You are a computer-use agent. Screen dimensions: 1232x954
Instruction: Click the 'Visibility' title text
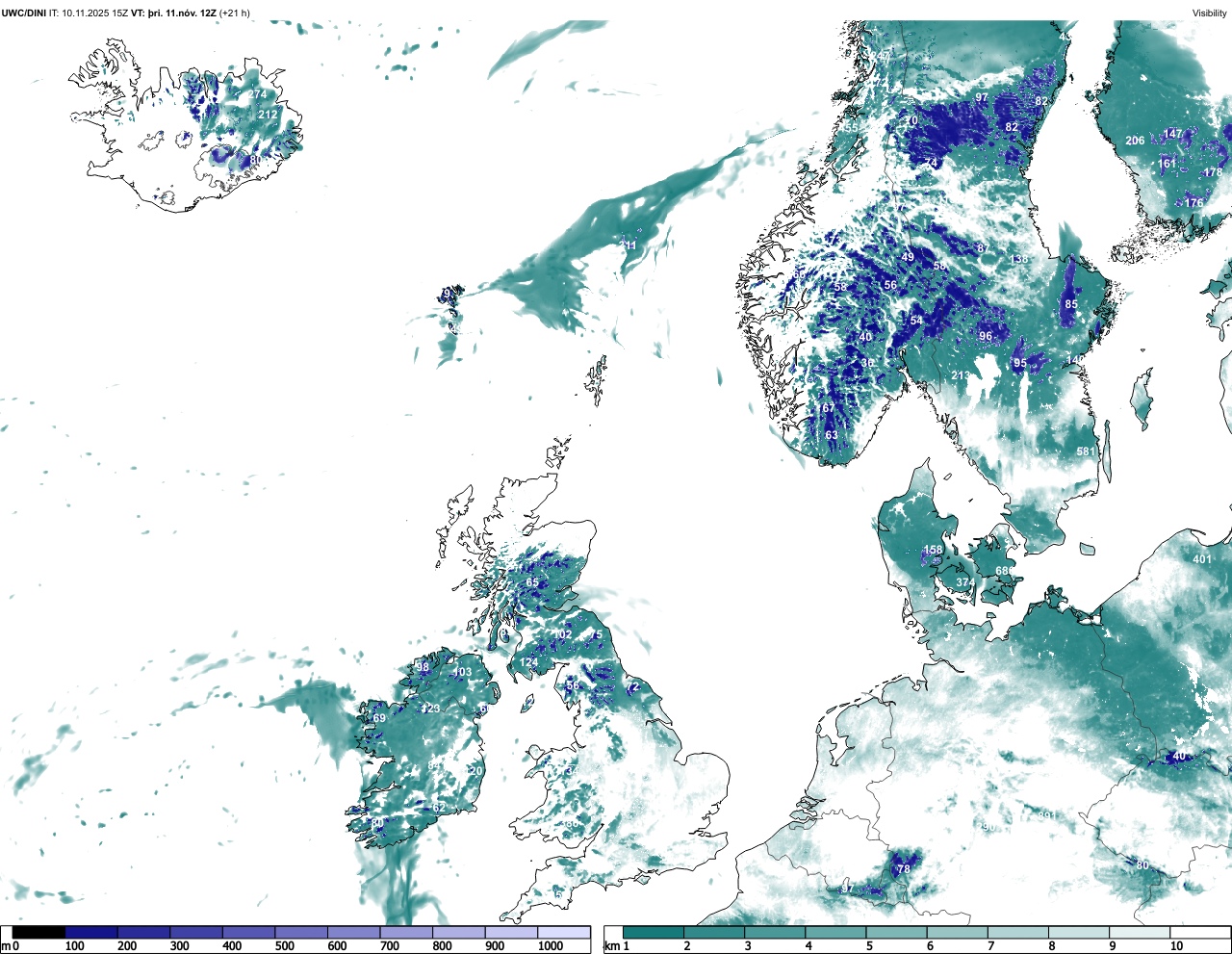(1210, 13)
